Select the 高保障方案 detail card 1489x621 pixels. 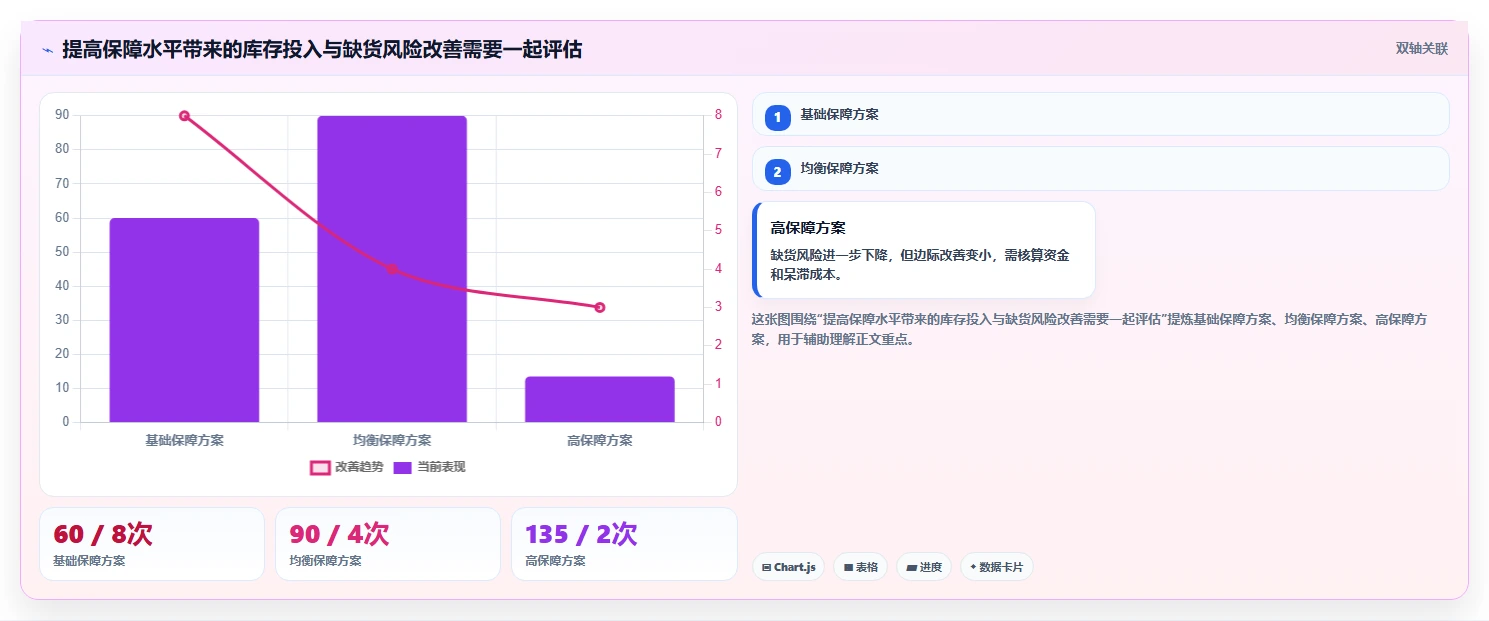924,250
